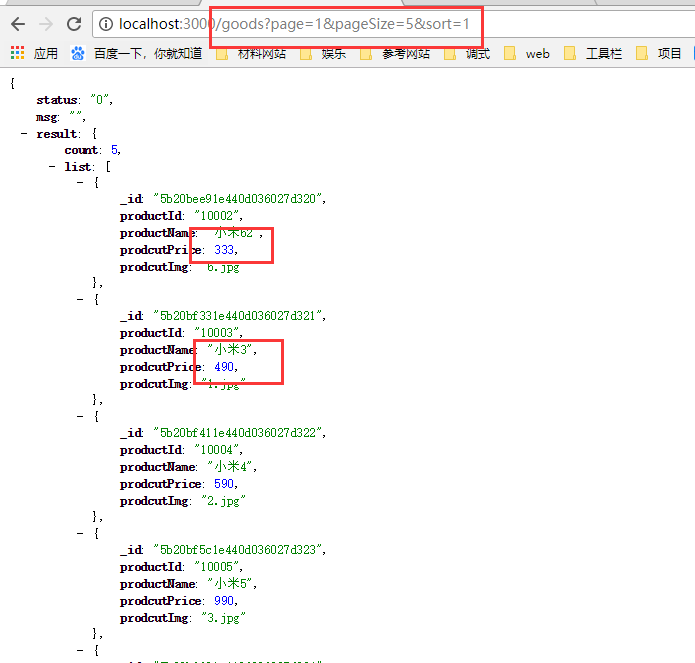Image resolution: width=695 pixels, height=663 pixels.
Task: Click the productId value "10004"
Action: coord(217,450)
